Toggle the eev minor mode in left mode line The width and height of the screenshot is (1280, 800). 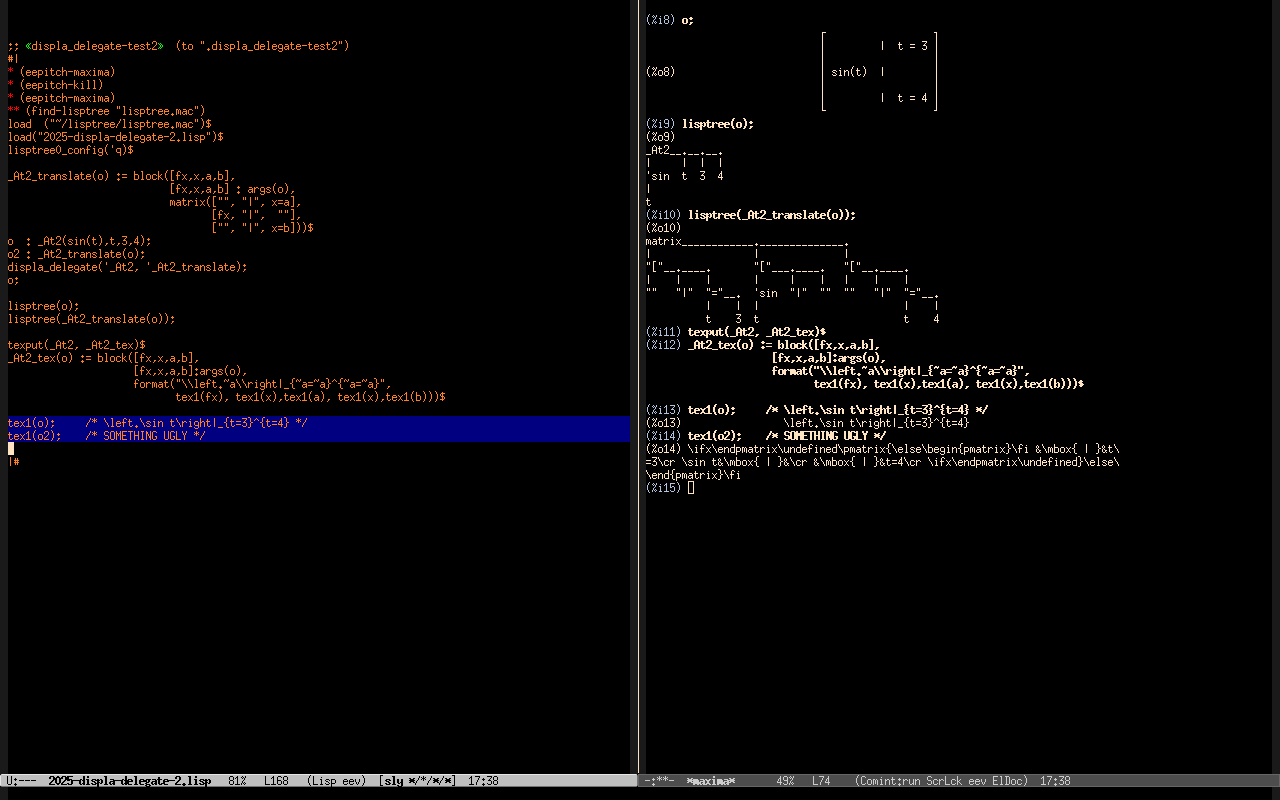pos(351,780)
